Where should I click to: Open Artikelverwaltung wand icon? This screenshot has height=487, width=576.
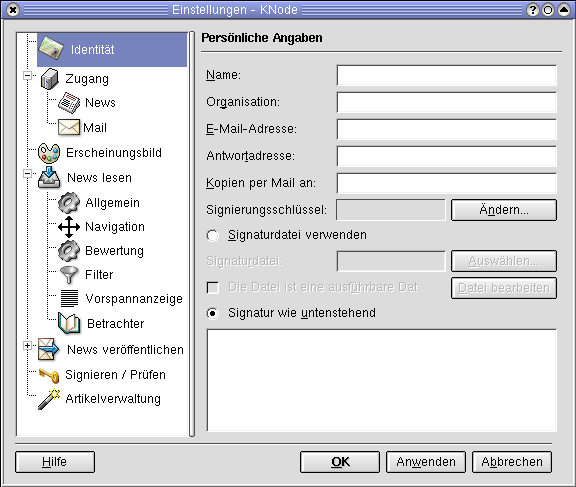tap(49, 399)
